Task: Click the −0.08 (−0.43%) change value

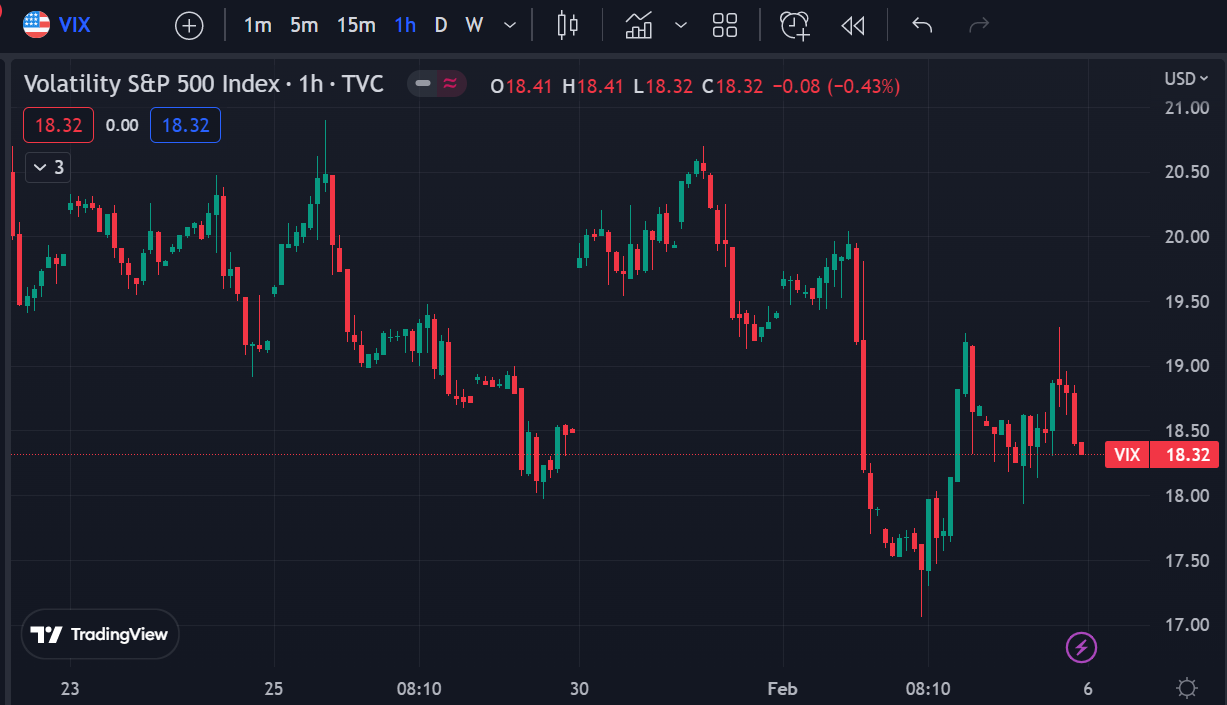Action: click(x=835, y=86)
